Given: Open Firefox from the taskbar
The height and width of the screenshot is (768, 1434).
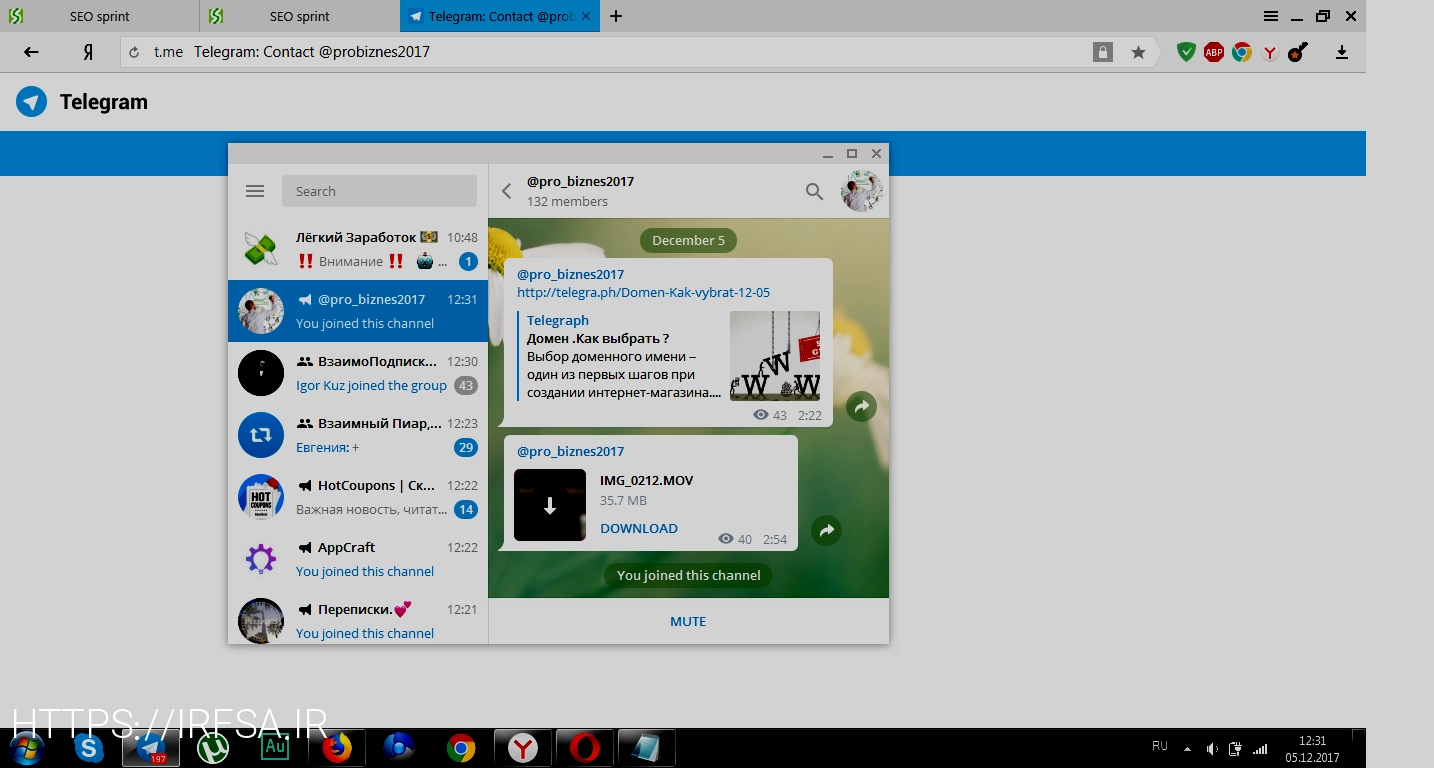Looking at the screenshot, I should pyautogui.click(x=337, y=748).
